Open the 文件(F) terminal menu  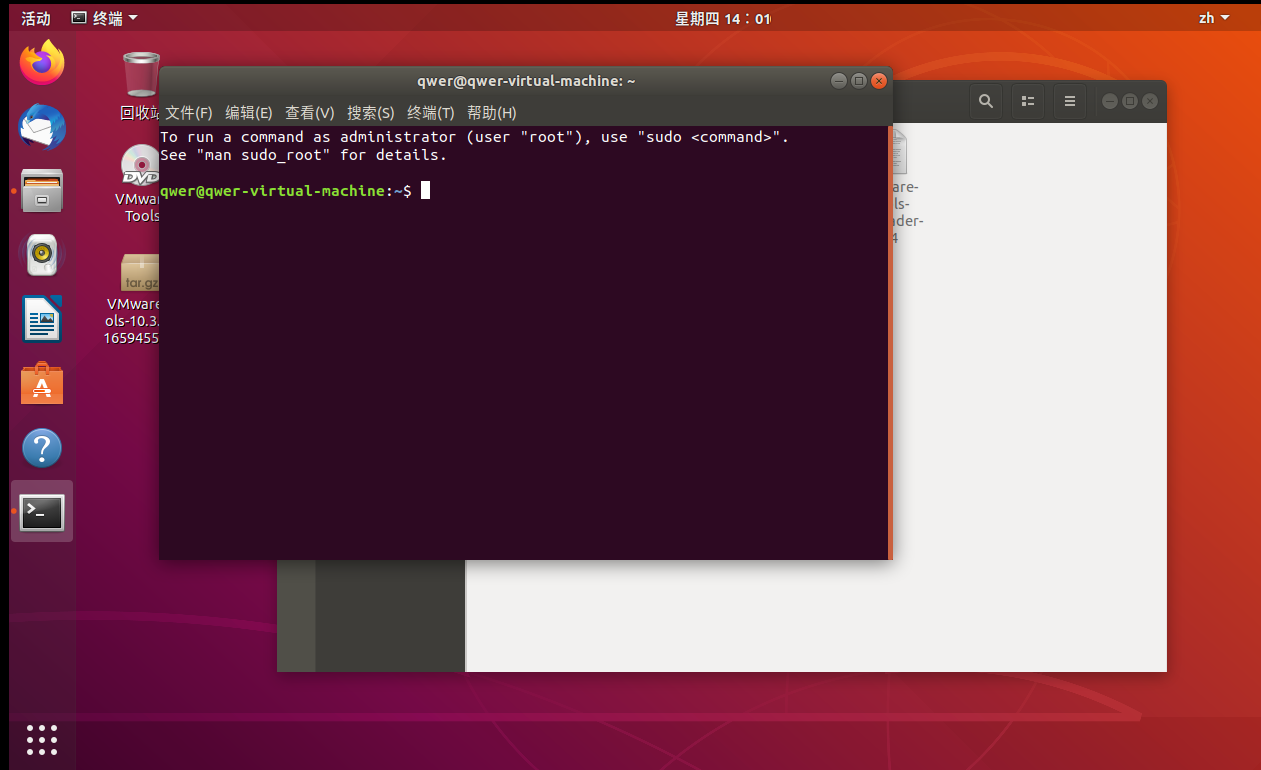click(x=189, y=113)
